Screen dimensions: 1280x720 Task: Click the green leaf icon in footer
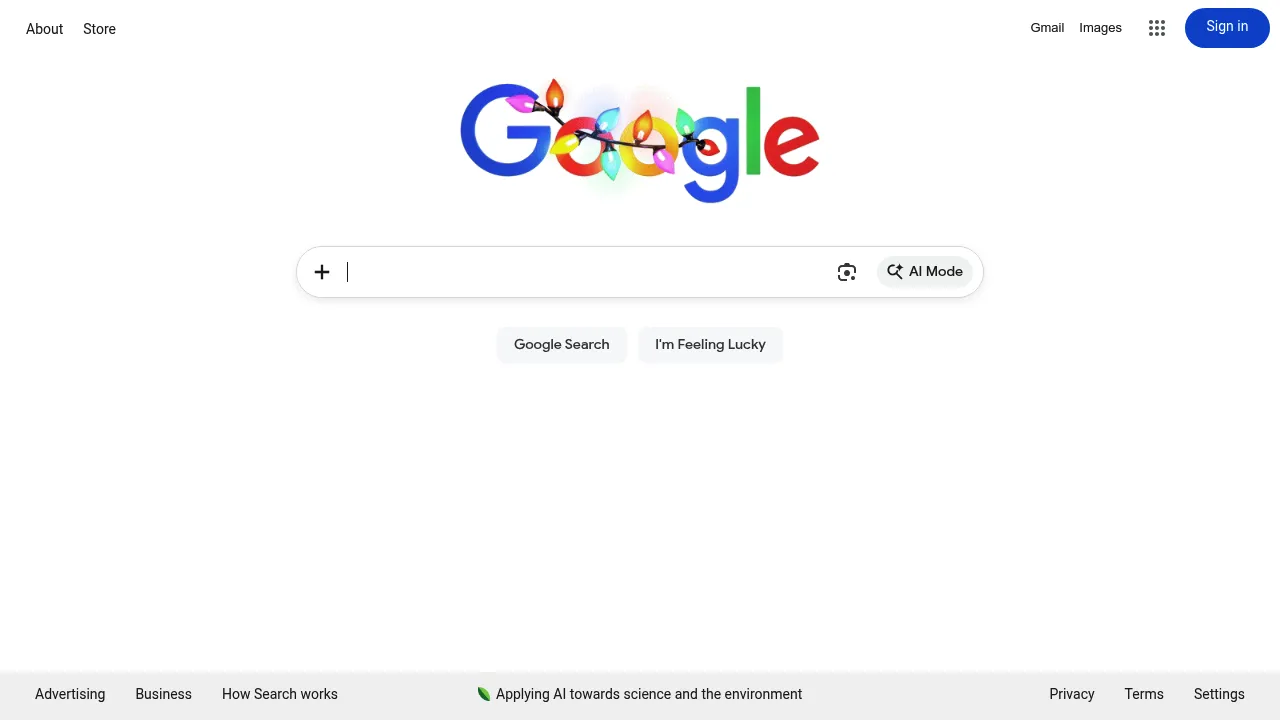point(484,694)
